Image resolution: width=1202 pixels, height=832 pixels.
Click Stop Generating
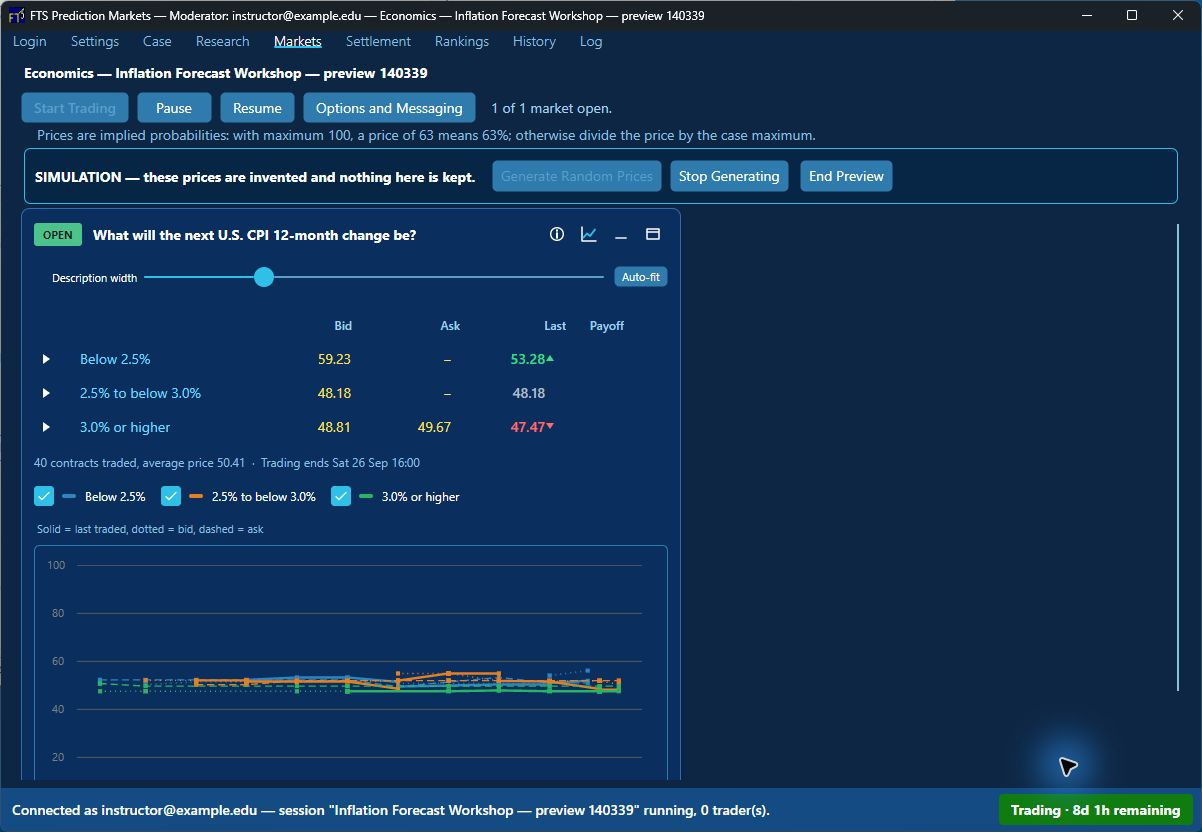point(729,176)
